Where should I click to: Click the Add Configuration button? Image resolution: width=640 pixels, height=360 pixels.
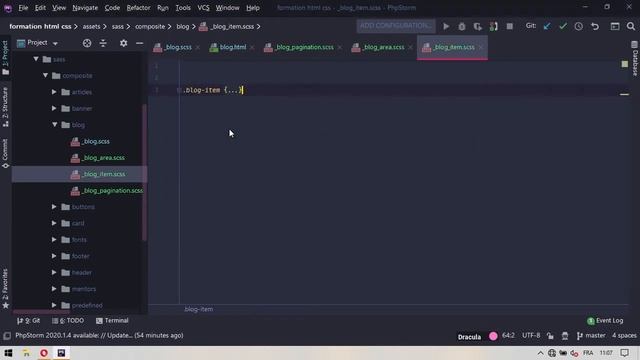click(x=395, y=26)
